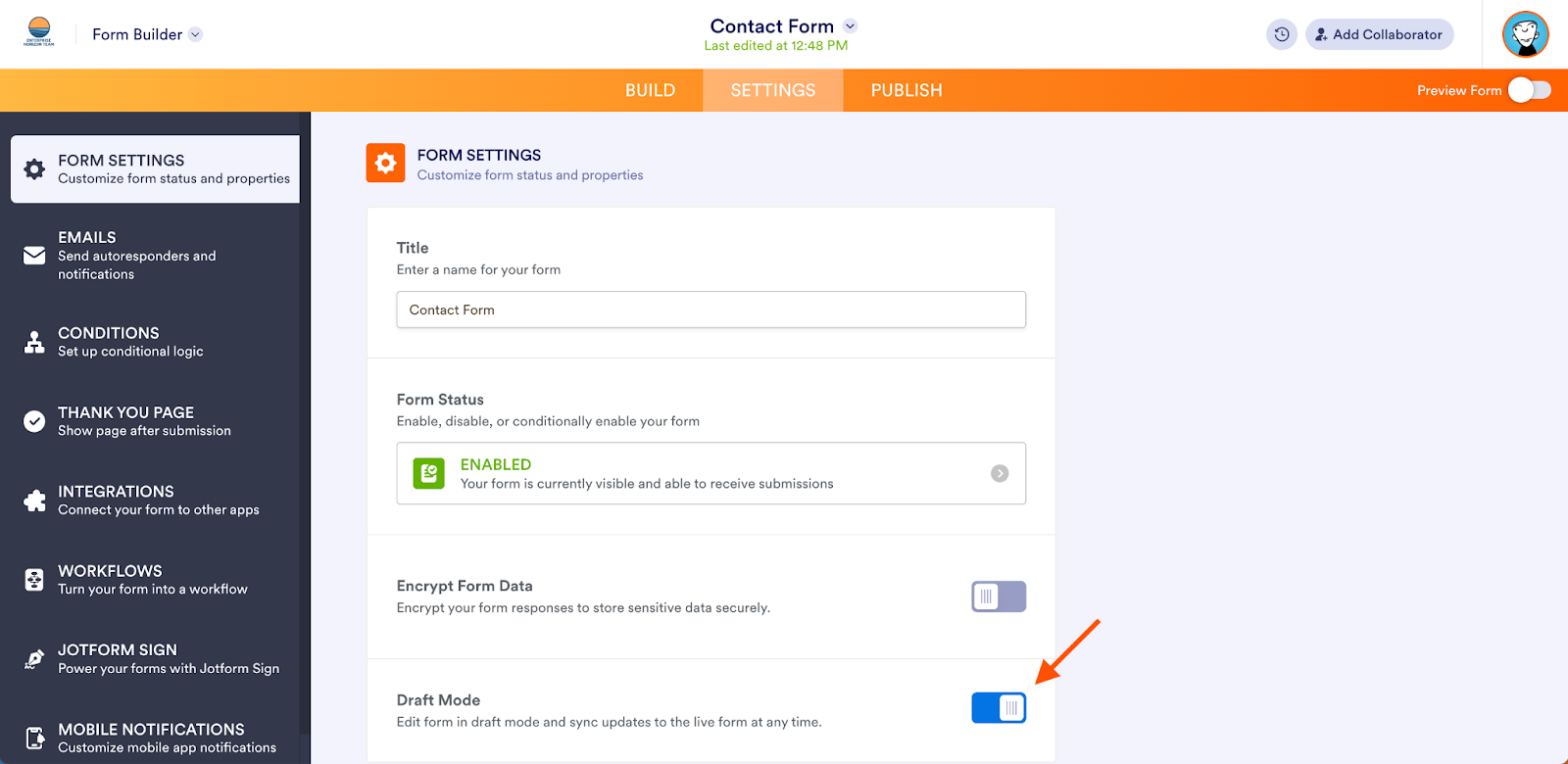Open the Workflows sidebar section

click(152, 580)
